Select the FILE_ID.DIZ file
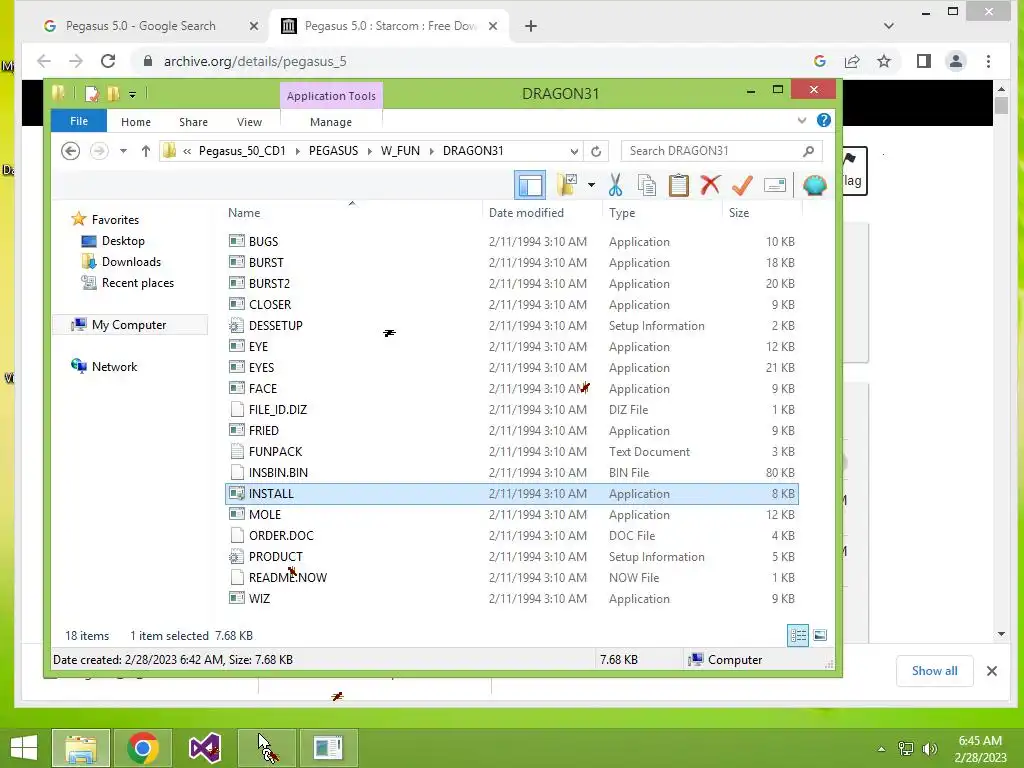Screen dimensions: 1024x768 511,409
